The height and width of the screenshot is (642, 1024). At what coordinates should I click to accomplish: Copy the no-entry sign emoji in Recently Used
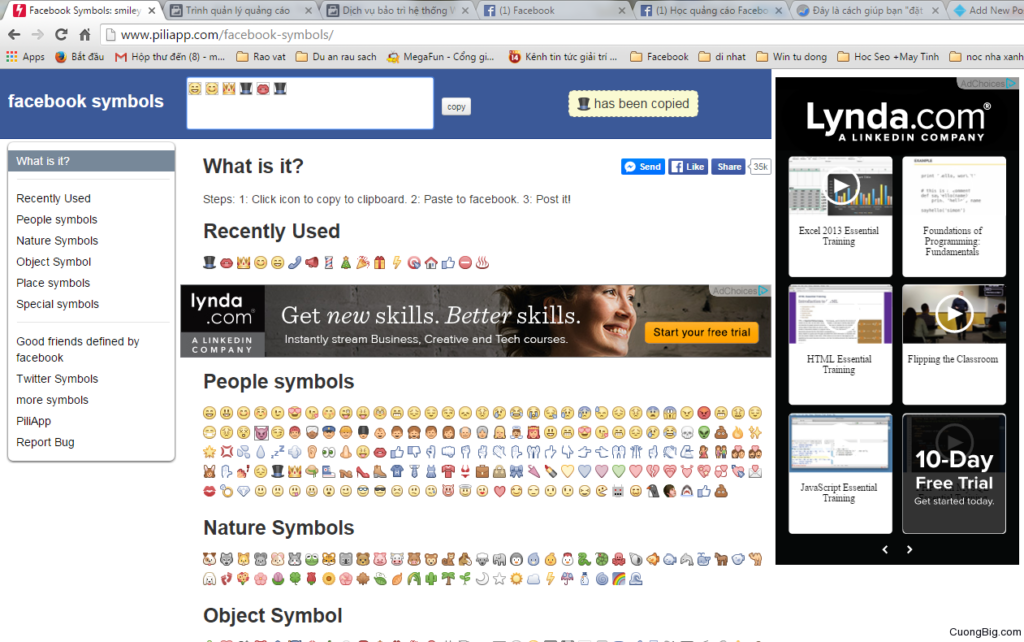tap(465, 263)
